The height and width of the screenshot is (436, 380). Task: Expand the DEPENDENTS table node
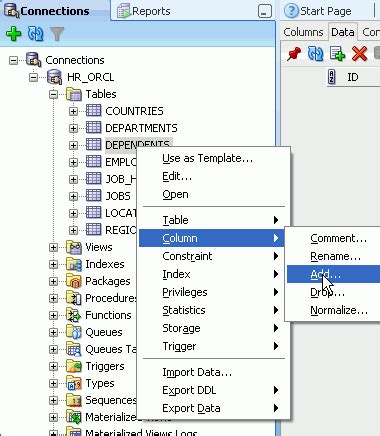coord(73,145)
